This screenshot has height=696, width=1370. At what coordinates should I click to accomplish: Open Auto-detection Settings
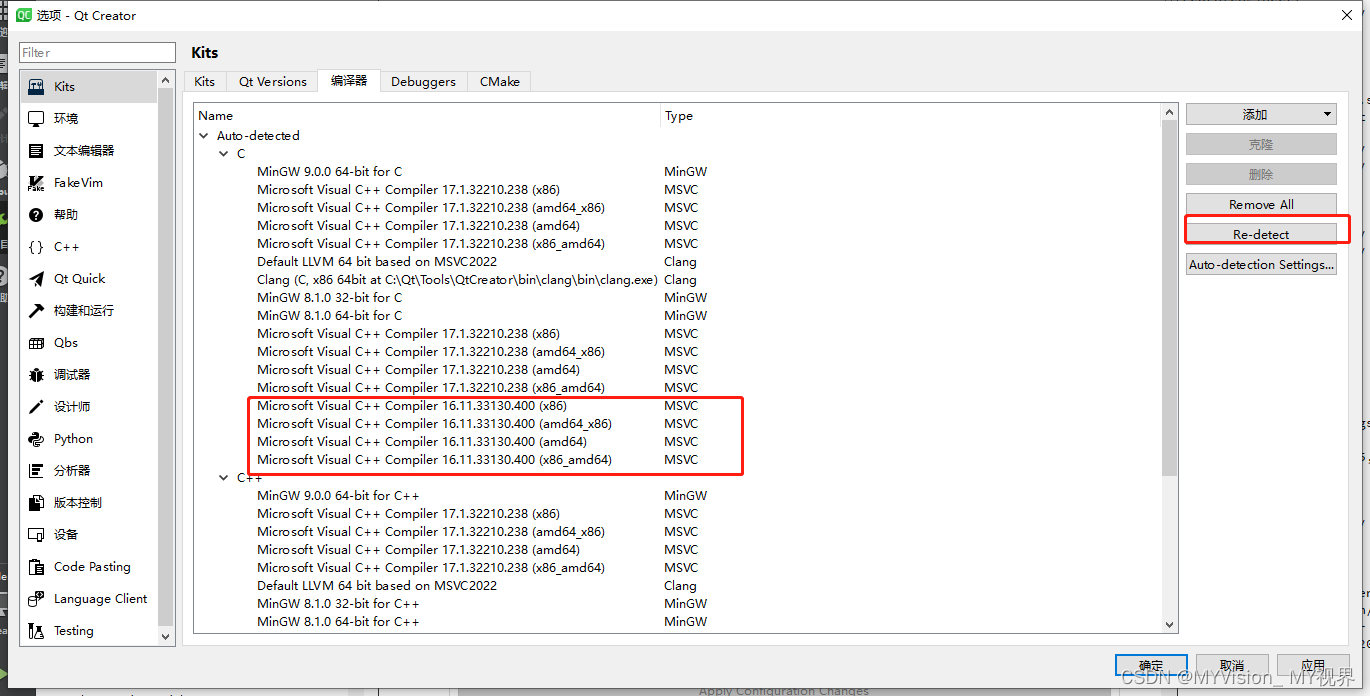point(1261,265)
